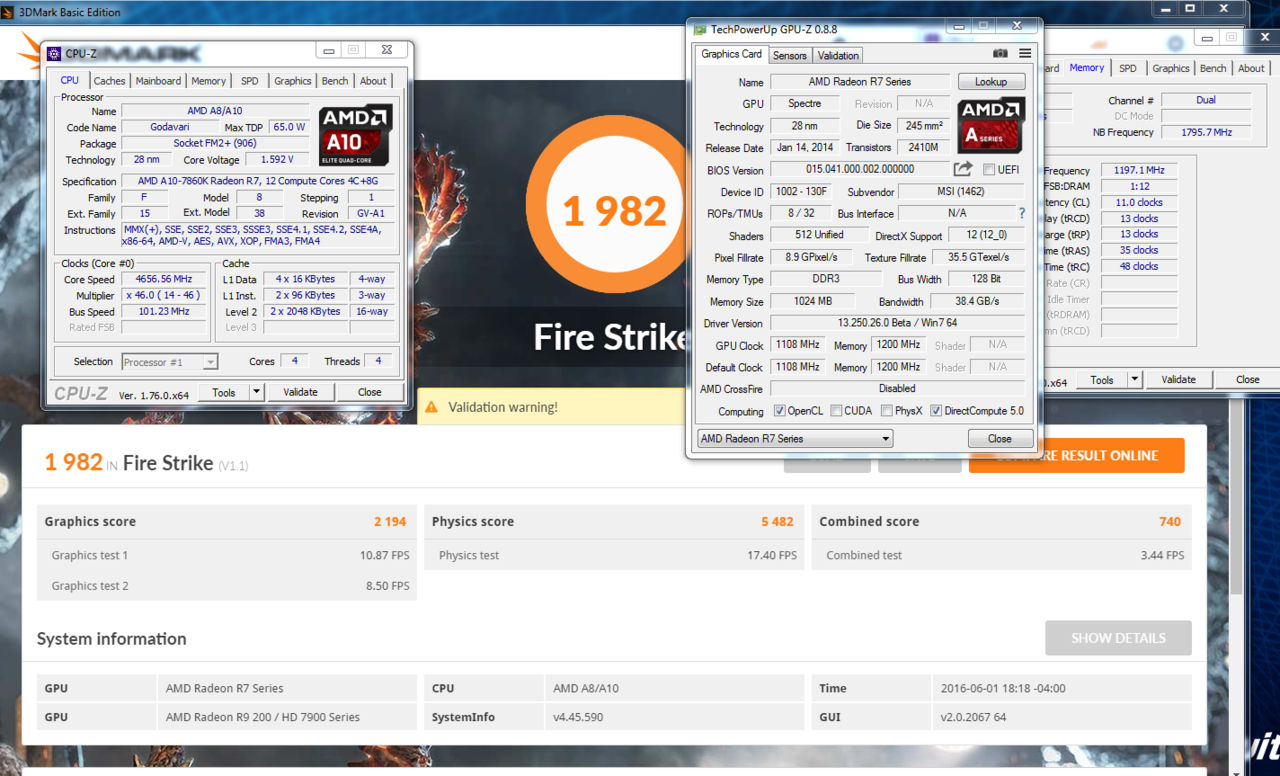Click the 3DMark vertical scrollbar
The image size is (1280, 776).
coord(1237,500)
